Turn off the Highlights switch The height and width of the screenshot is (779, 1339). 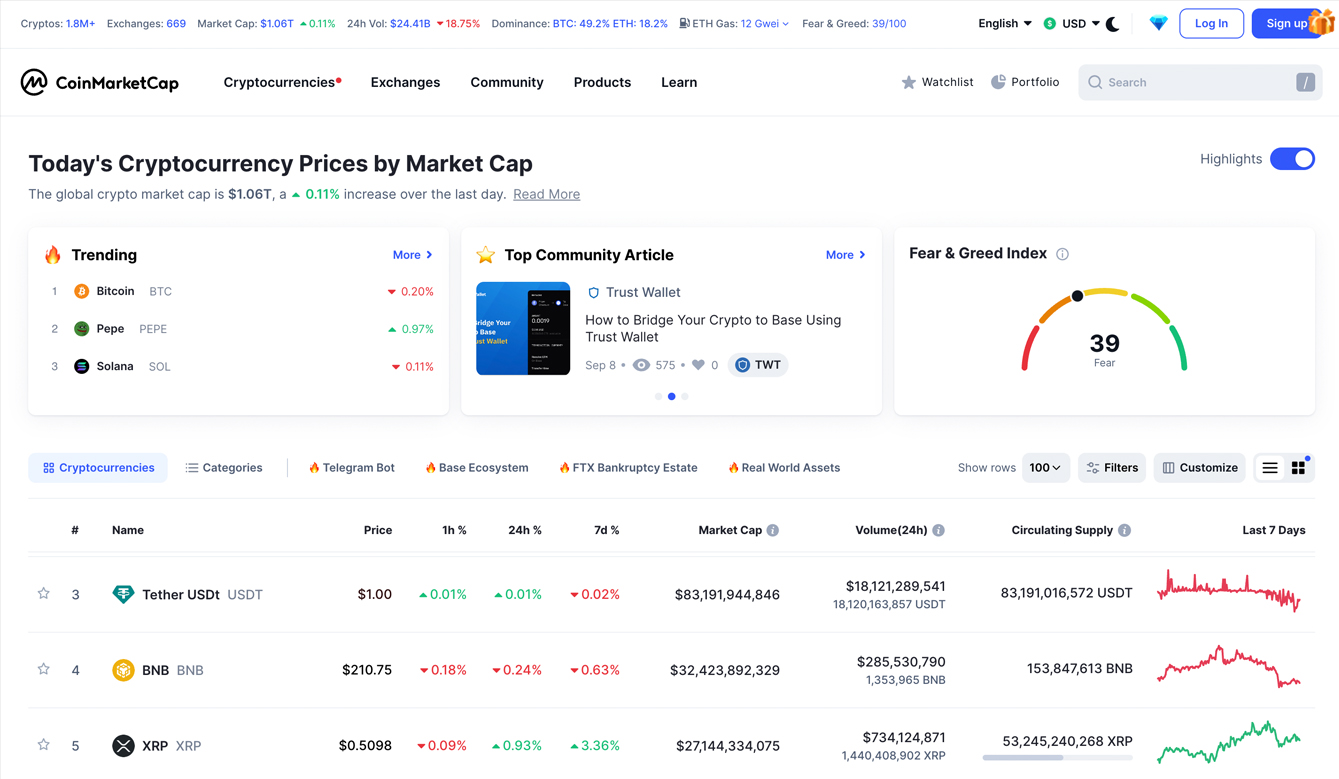click(x=1292, y=159)
